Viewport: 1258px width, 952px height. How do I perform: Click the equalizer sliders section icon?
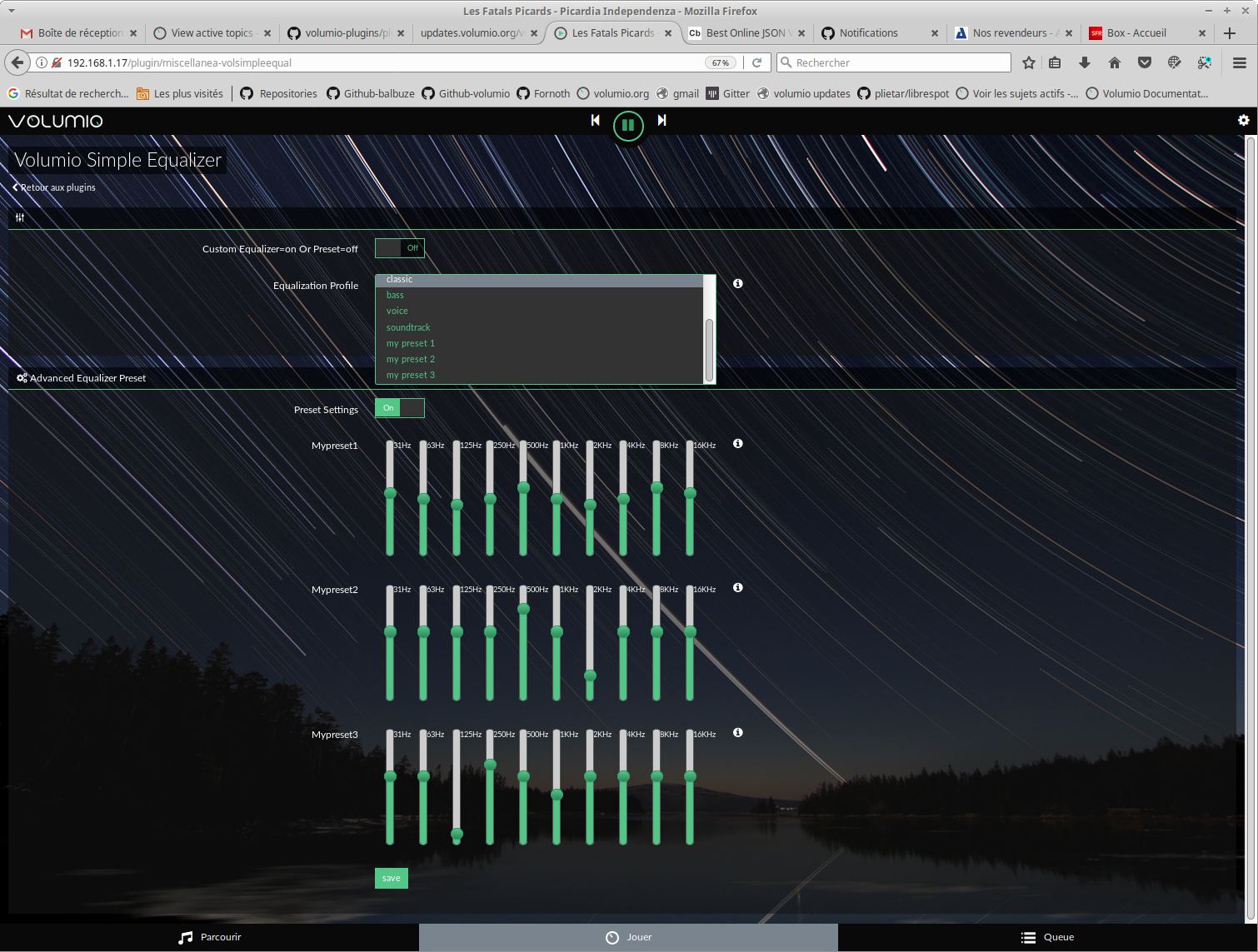20,217
